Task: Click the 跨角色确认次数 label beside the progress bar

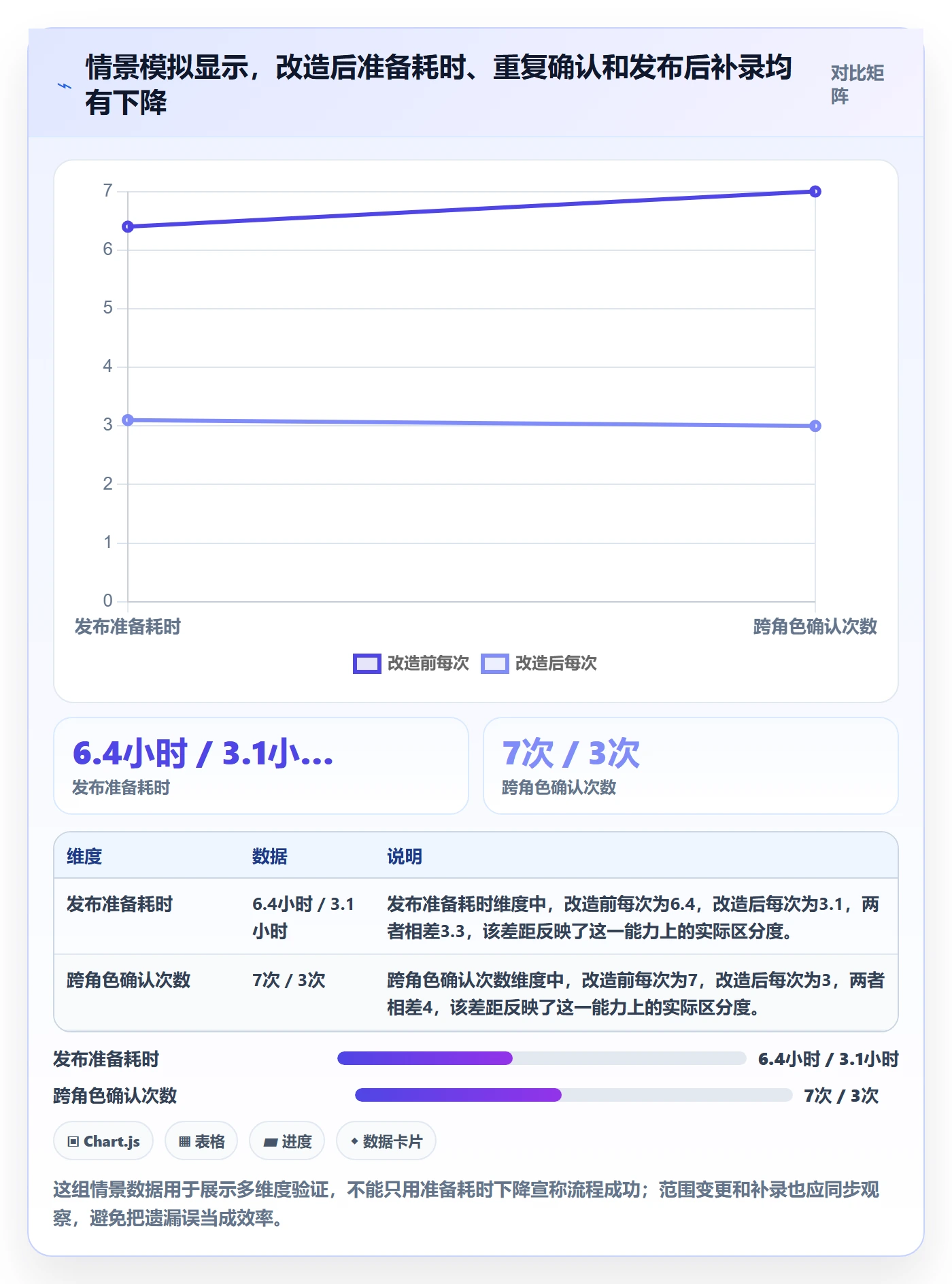Action: [x=115, y=1096]
